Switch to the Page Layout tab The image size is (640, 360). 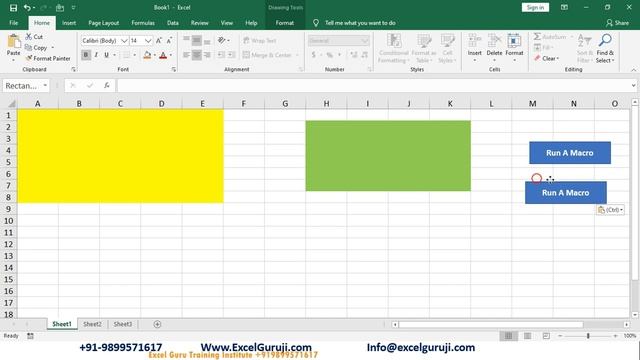point(104,23)
